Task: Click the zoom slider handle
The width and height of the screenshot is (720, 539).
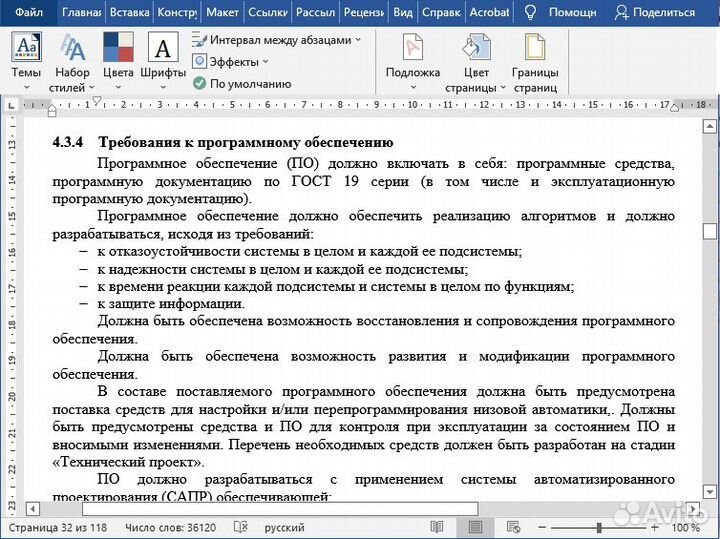Action: 599,528
